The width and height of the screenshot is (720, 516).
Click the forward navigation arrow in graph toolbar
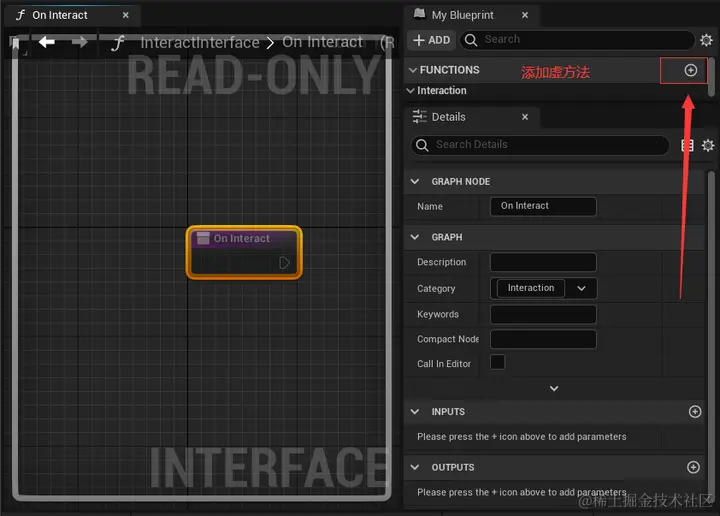(79, 42)
